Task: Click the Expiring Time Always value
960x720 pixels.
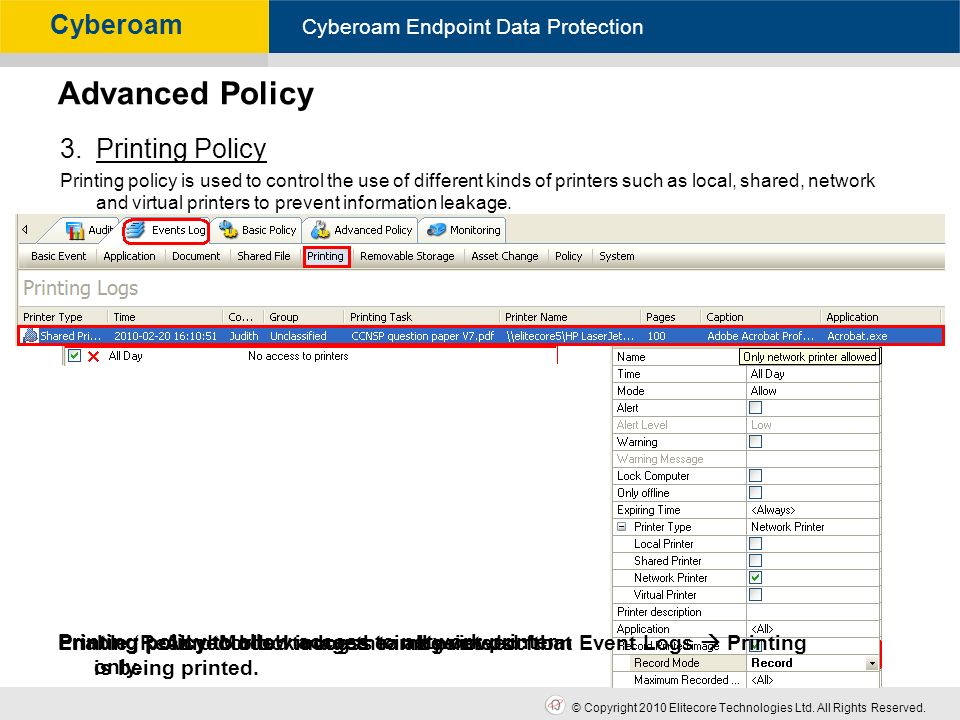Action: point(813,510)
